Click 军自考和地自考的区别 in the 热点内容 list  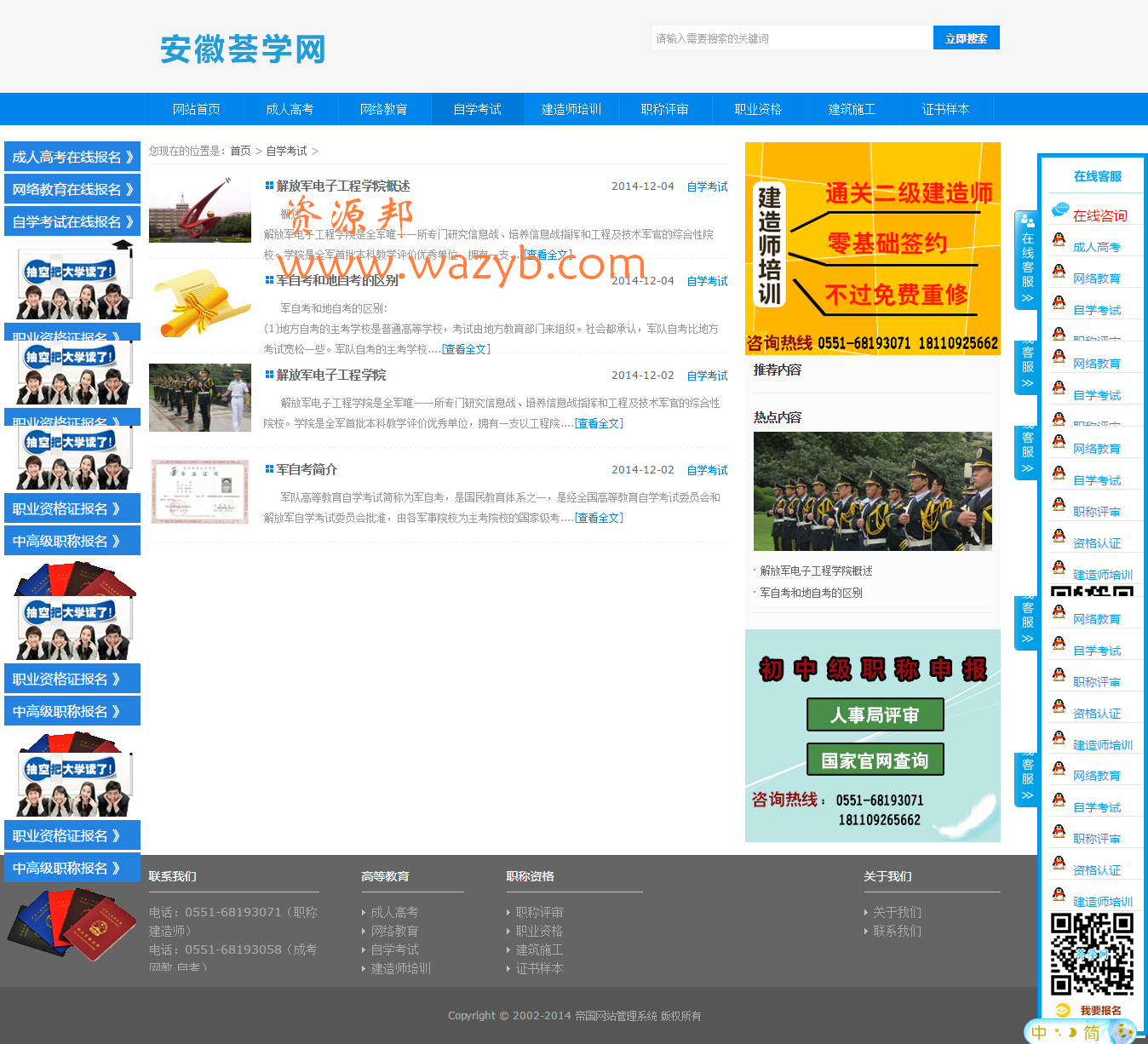click(x=811, y=593)
